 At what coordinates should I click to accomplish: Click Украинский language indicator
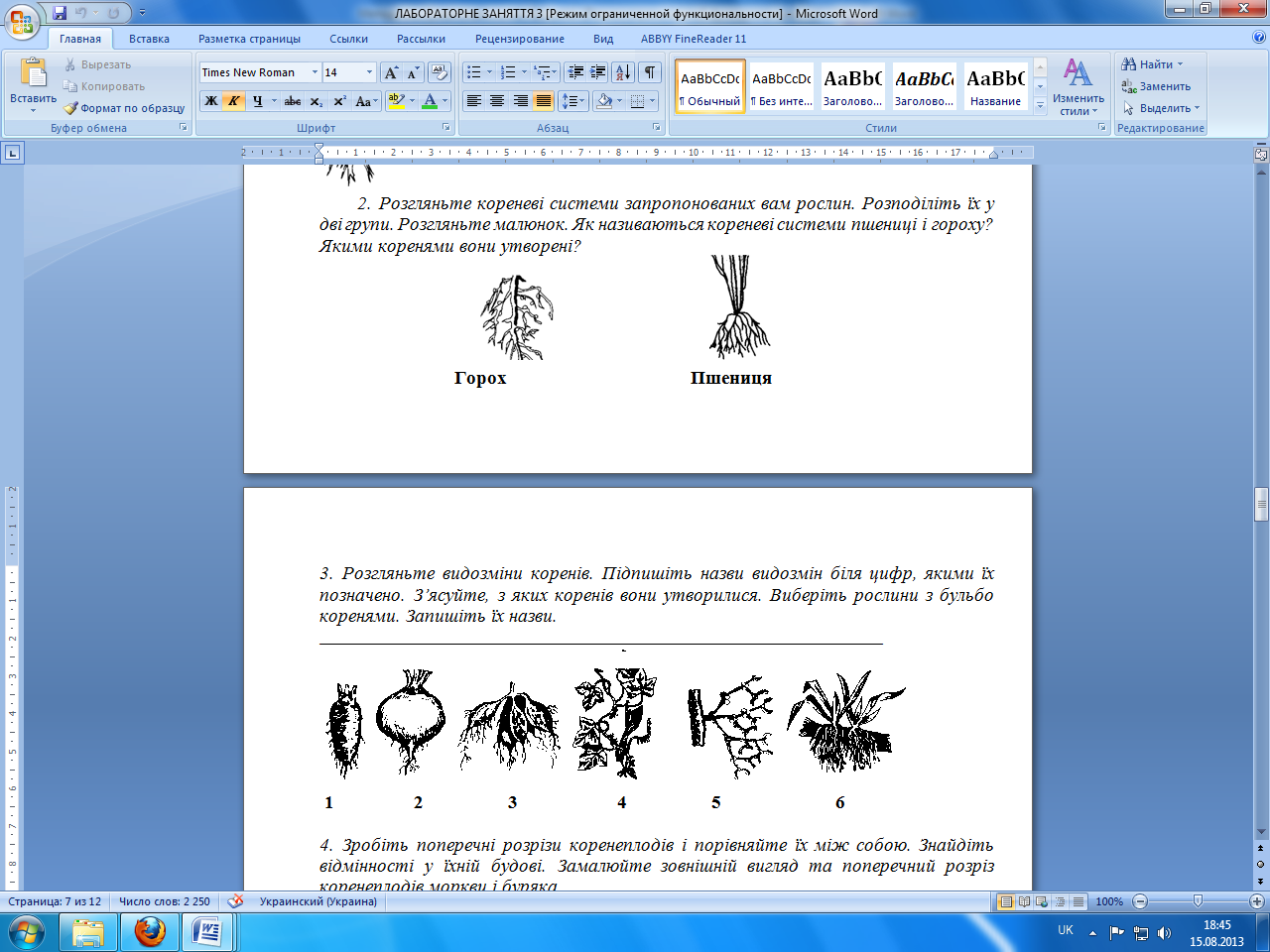(317, 901)
